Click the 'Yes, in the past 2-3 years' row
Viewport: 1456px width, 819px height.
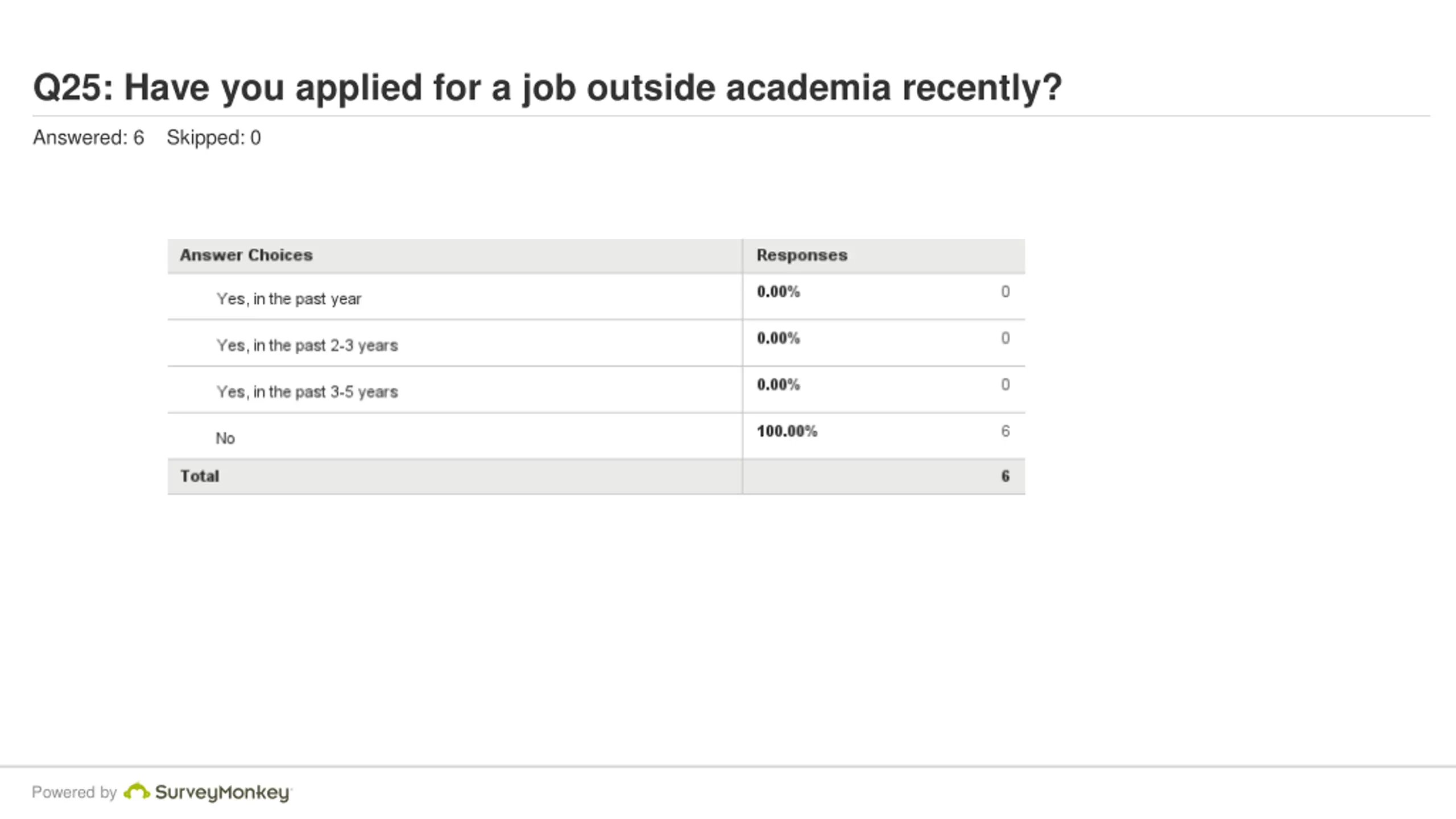(596, 344)
